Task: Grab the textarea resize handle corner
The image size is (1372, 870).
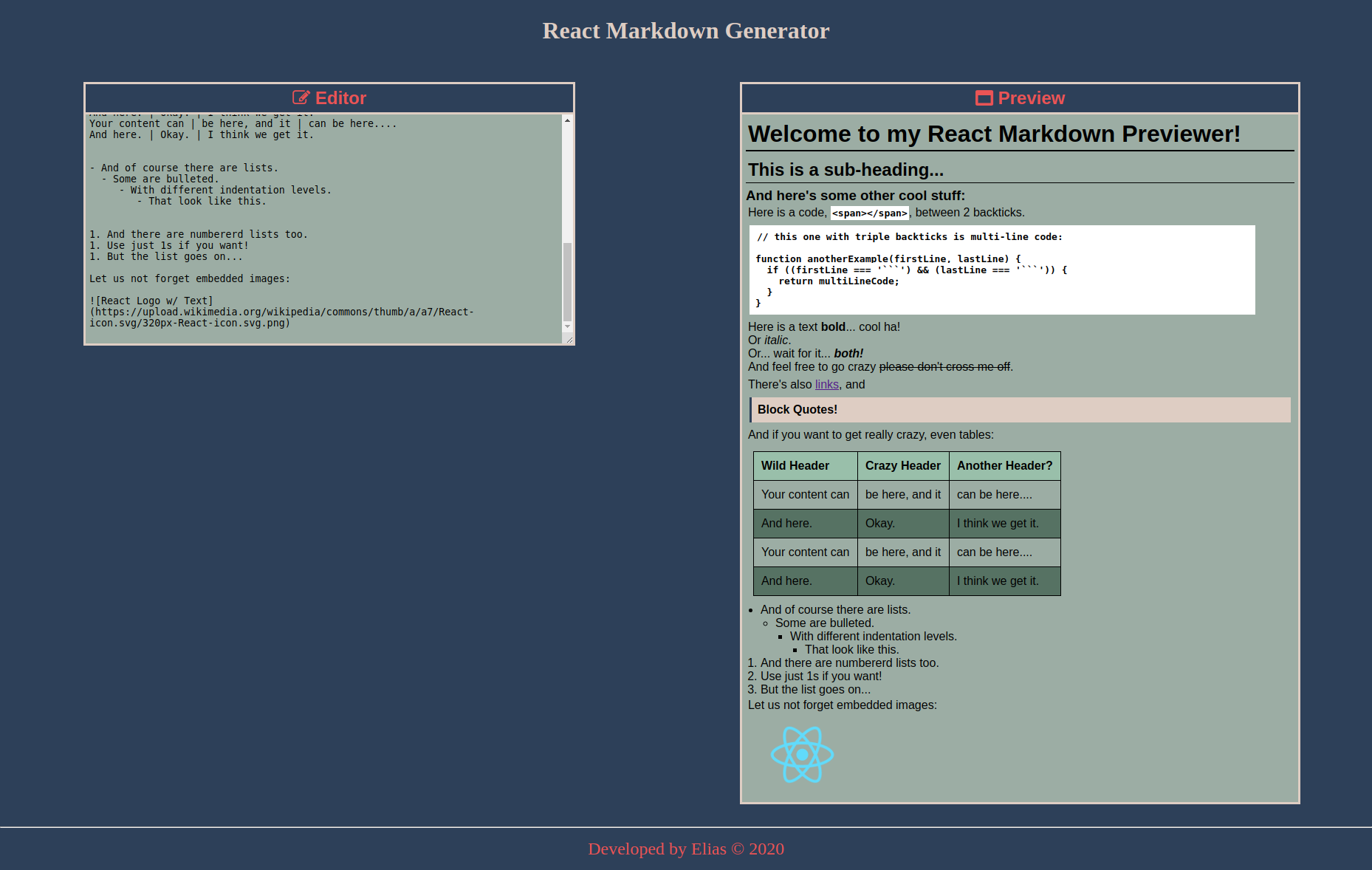Action: tap(569, 340)
